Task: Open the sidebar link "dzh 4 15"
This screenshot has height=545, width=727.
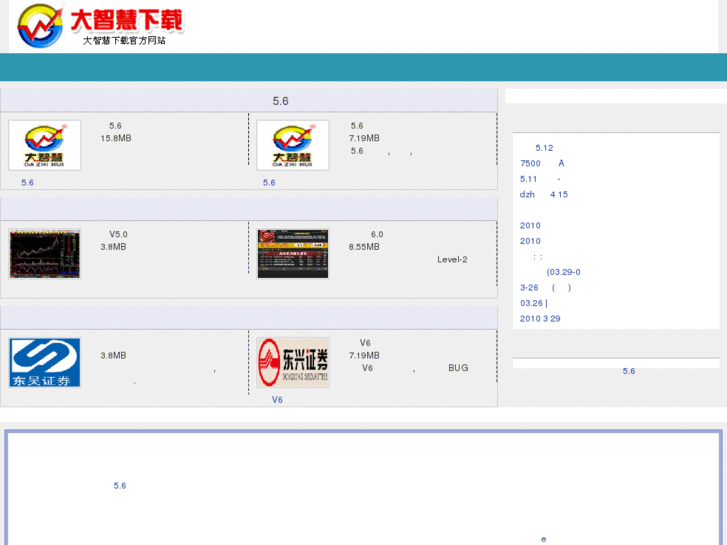Action: click(x=544, y=194)
